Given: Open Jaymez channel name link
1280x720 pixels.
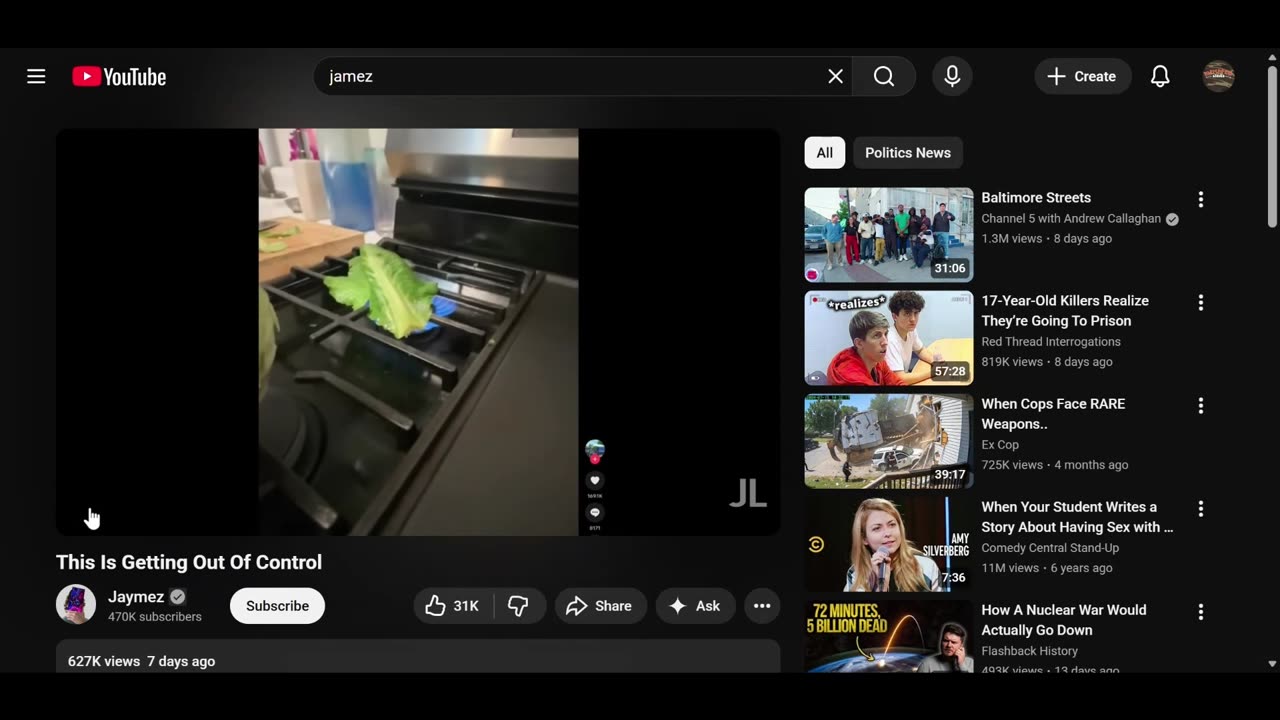Looking at the screenshot, I should pos(136,597).
